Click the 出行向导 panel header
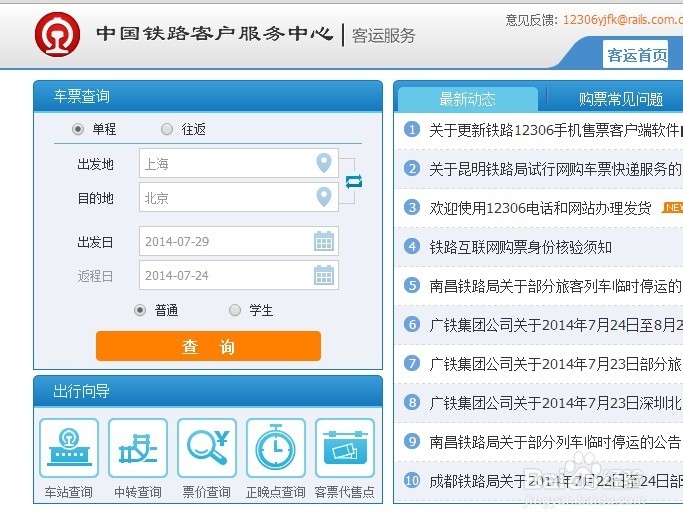 point(208,391)
